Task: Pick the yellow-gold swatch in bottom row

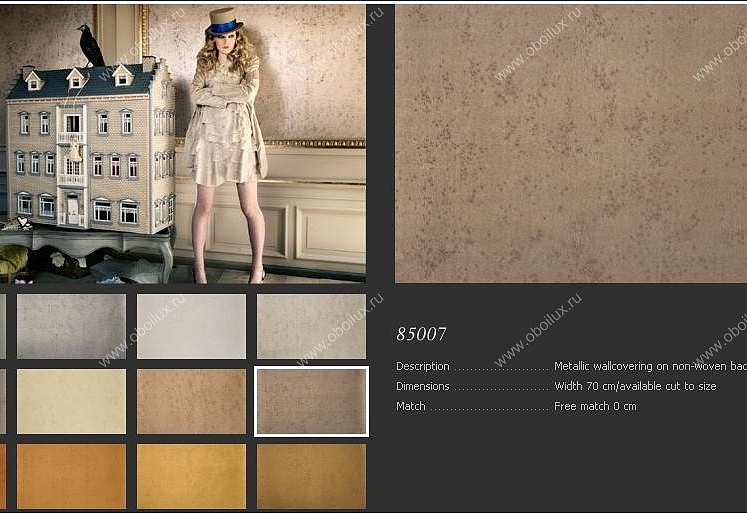Action: 192,476
